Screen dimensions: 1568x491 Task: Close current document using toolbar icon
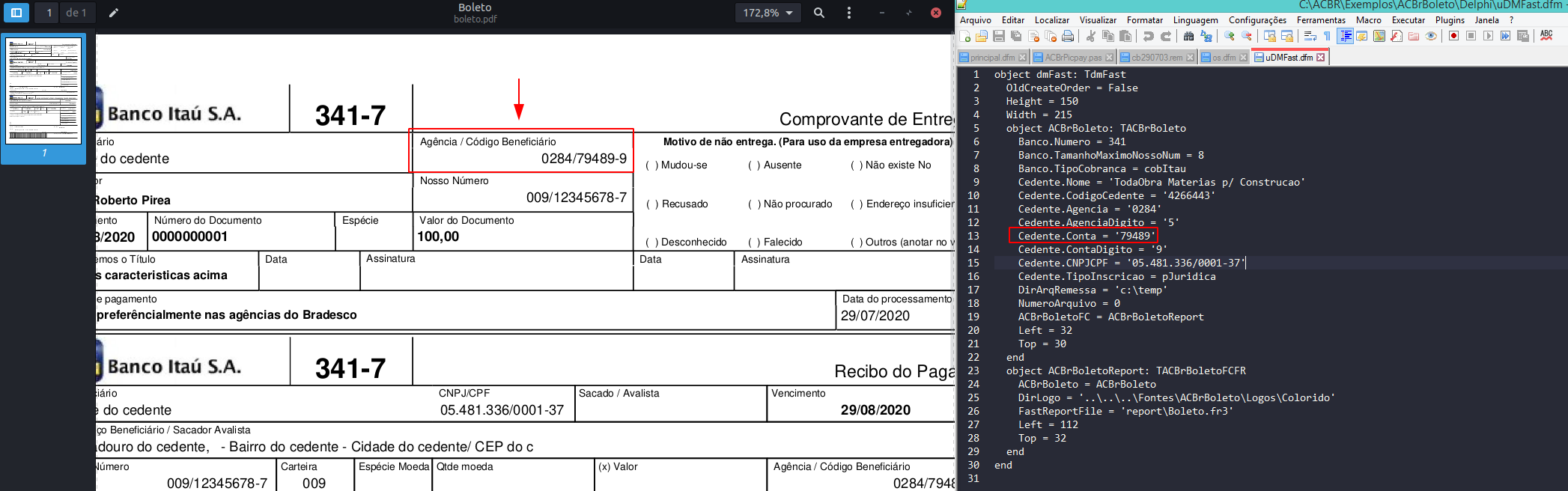click(1033, 36)
